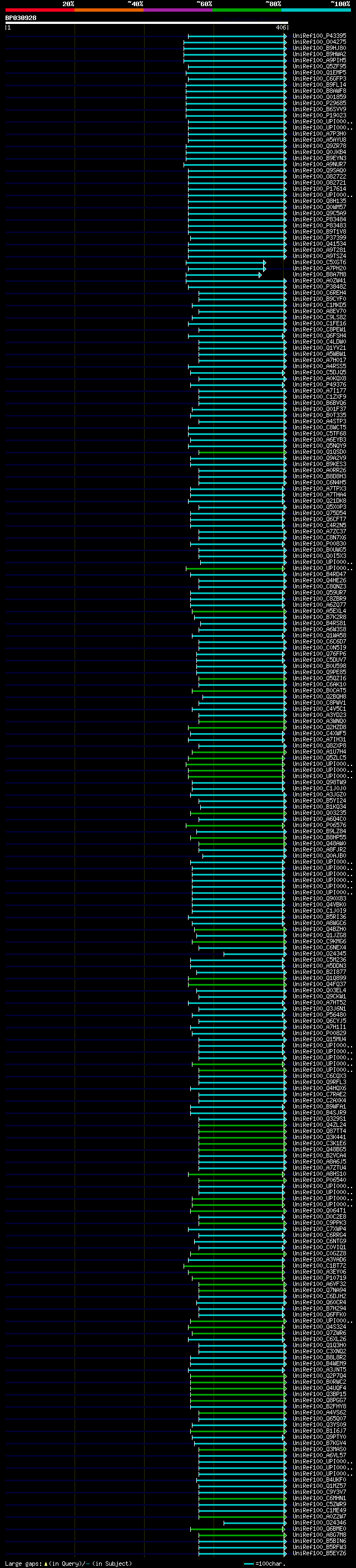
Task: Click hit label UniRef100_Q41534
Action: pos(319,244)
